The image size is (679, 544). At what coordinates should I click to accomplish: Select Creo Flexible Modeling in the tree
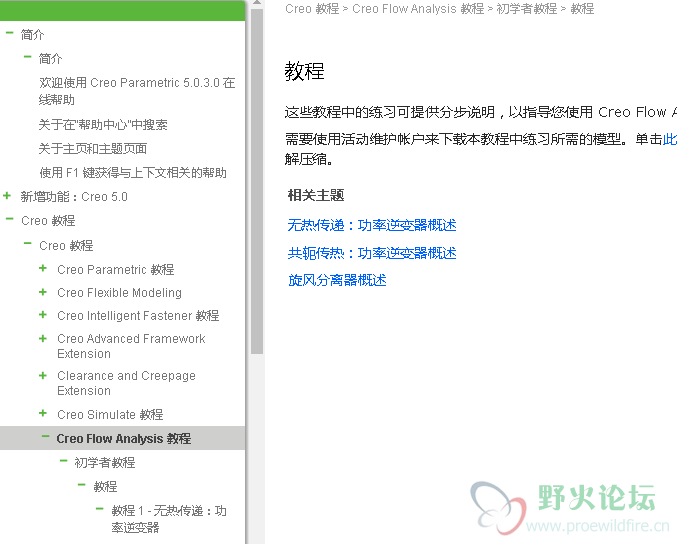[120, 293]
